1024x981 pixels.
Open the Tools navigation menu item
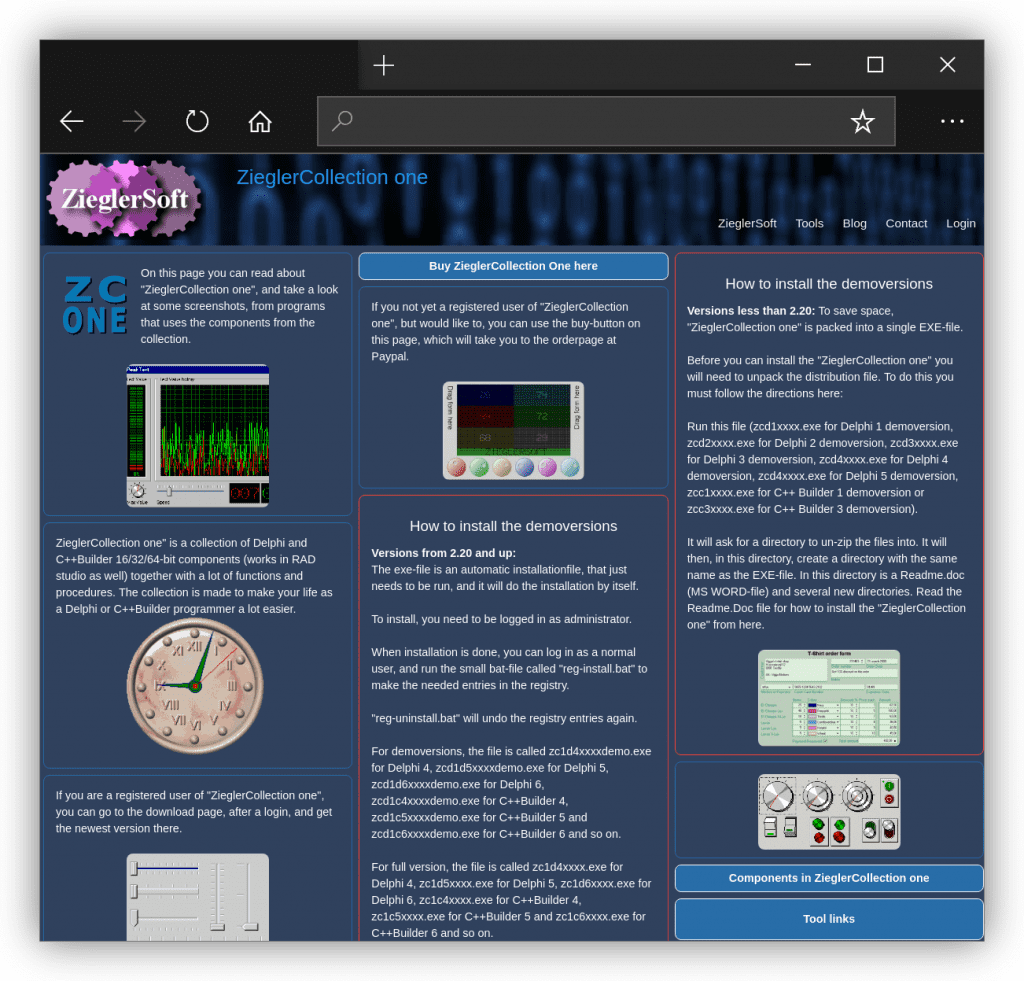809,223
